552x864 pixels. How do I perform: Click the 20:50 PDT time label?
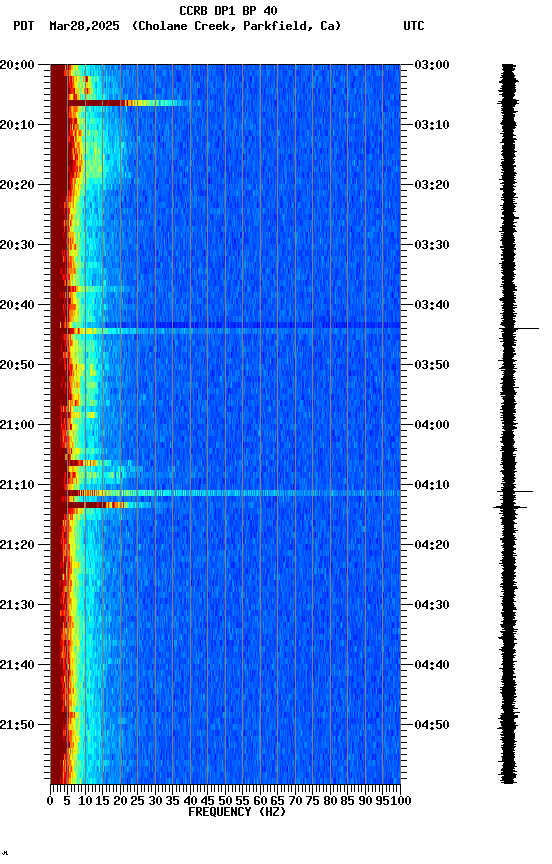pos(17,365)
